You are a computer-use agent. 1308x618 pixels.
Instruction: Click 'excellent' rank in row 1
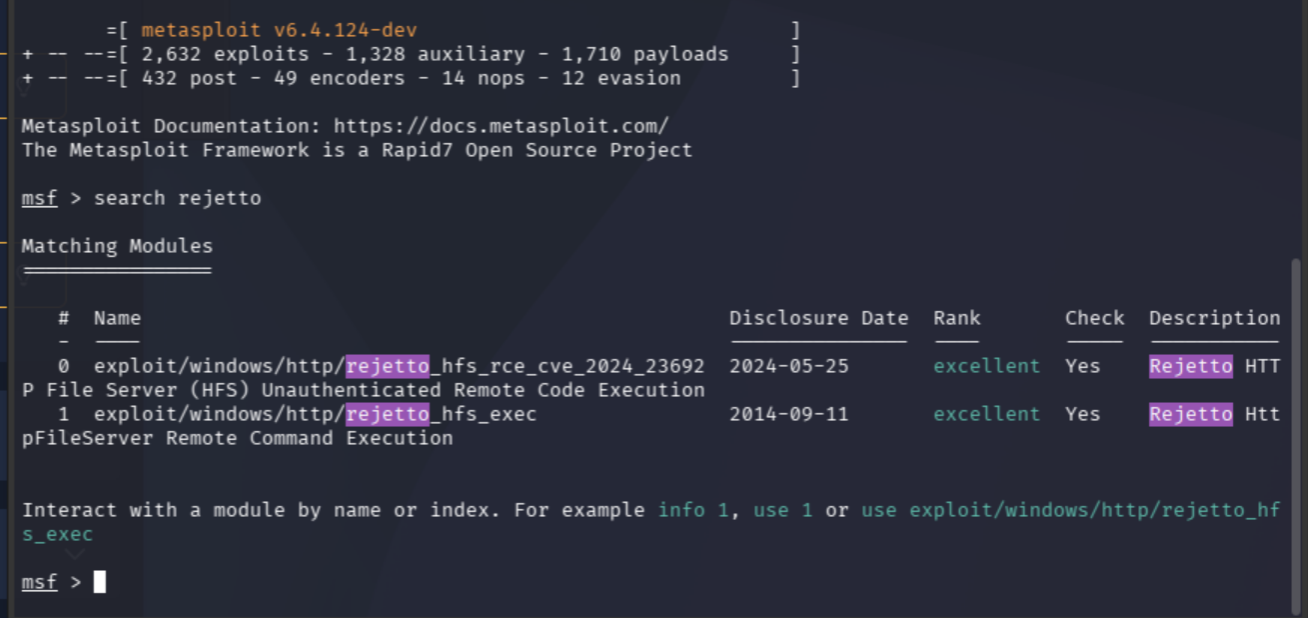pos(987,414)
